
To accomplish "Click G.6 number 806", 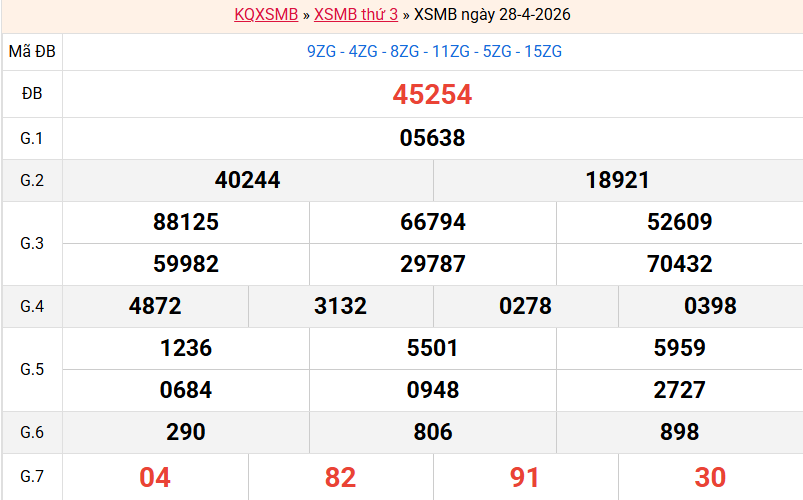I will [432, 432].
